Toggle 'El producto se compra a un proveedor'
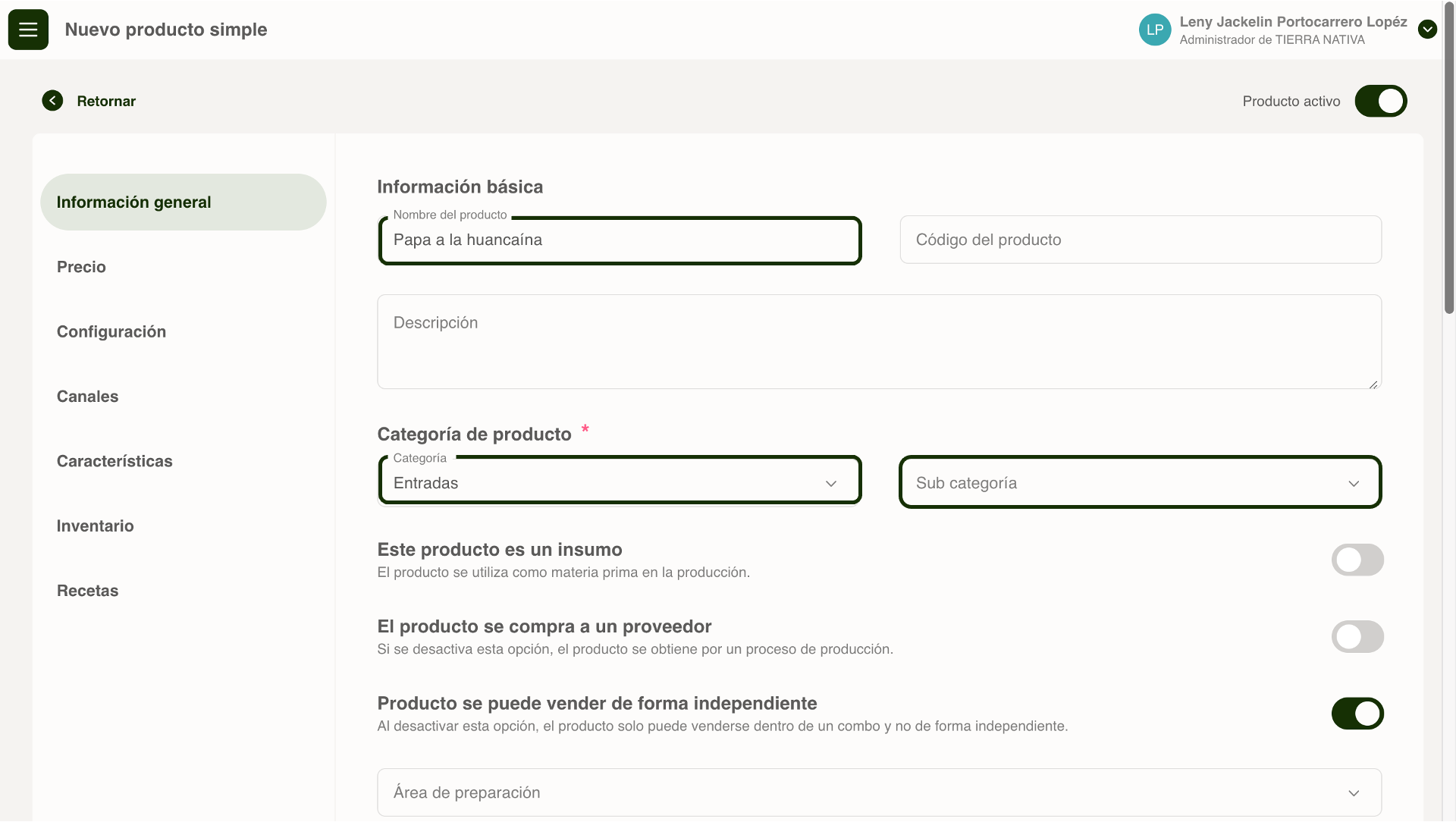Screen dimensions: 1456x822 (1357, 637)
